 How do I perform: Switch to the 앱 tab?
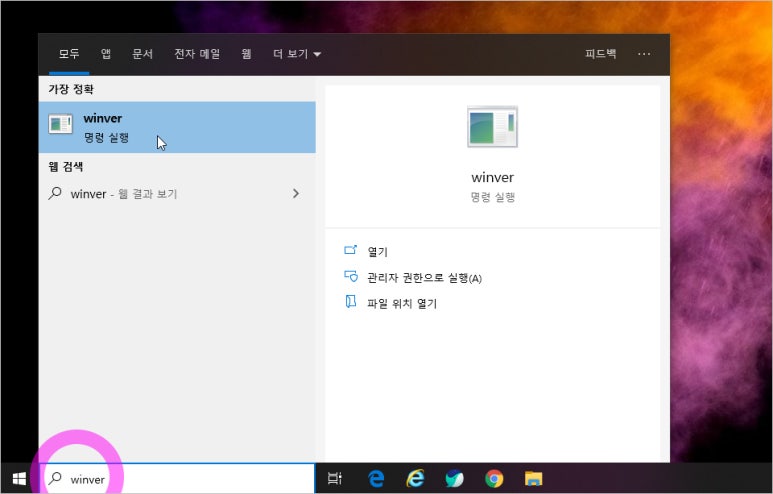click(106, 53)
